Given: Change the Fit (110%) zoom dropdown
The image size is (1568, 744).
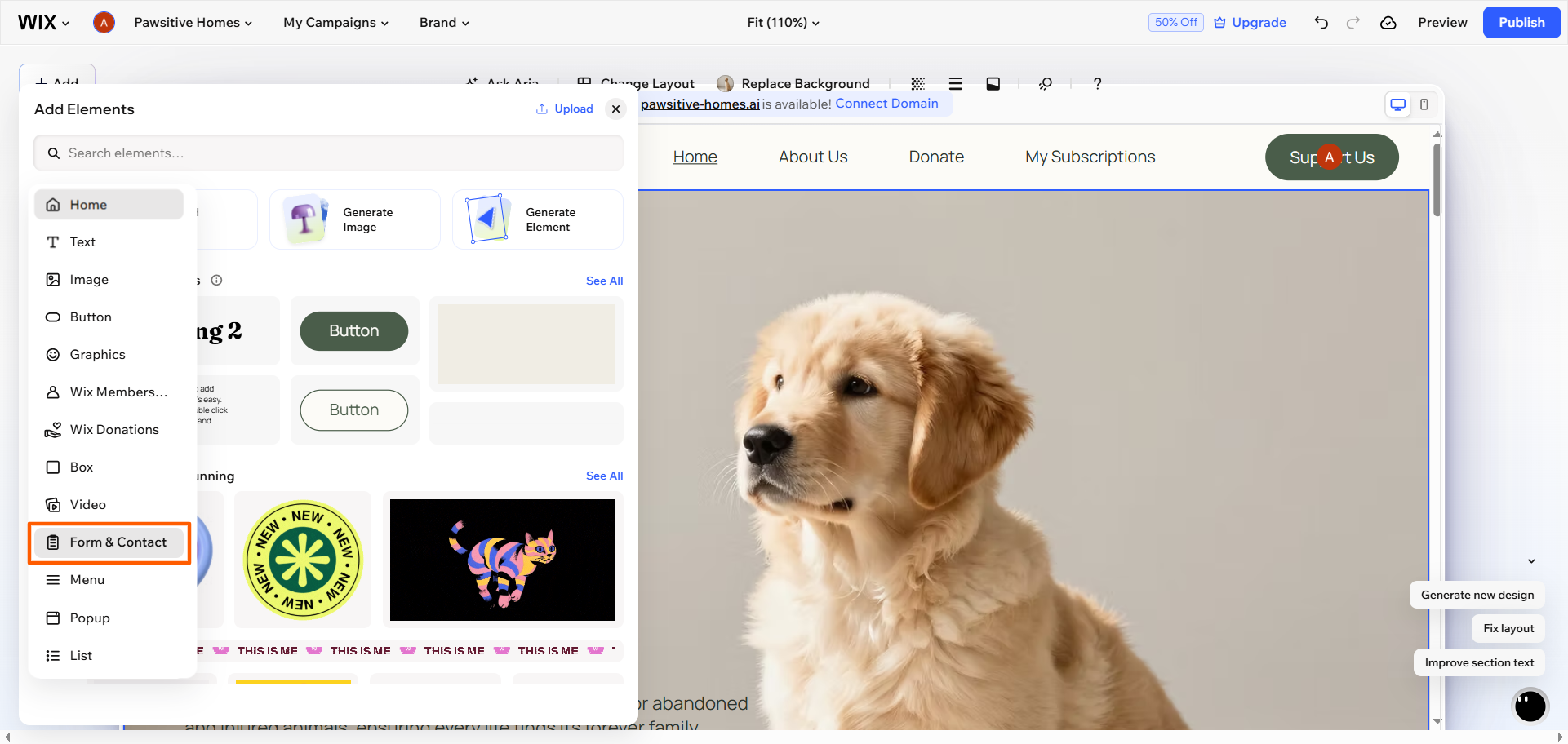Looking at the screenshot, I should pyautogui.click(x=783, y=23).
